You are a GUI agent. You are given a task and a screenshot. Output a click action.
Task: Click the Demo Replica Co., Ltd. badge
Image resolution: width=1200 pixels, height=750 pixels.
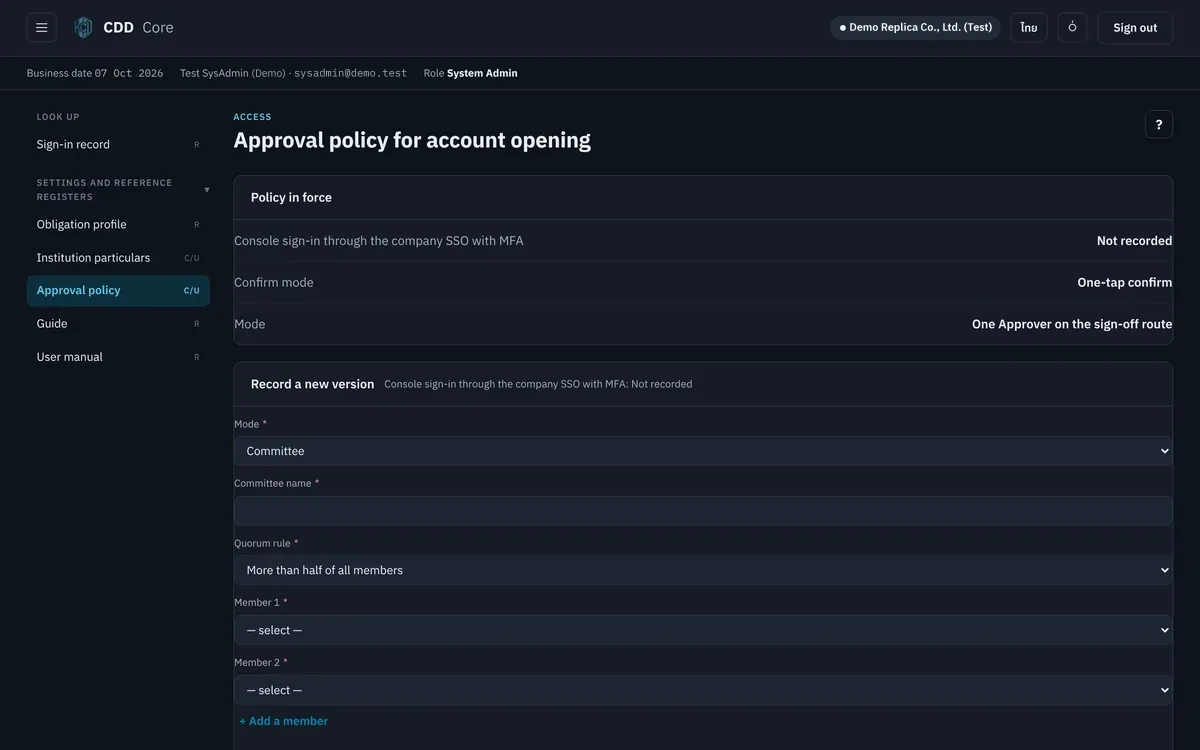[915, 28]
